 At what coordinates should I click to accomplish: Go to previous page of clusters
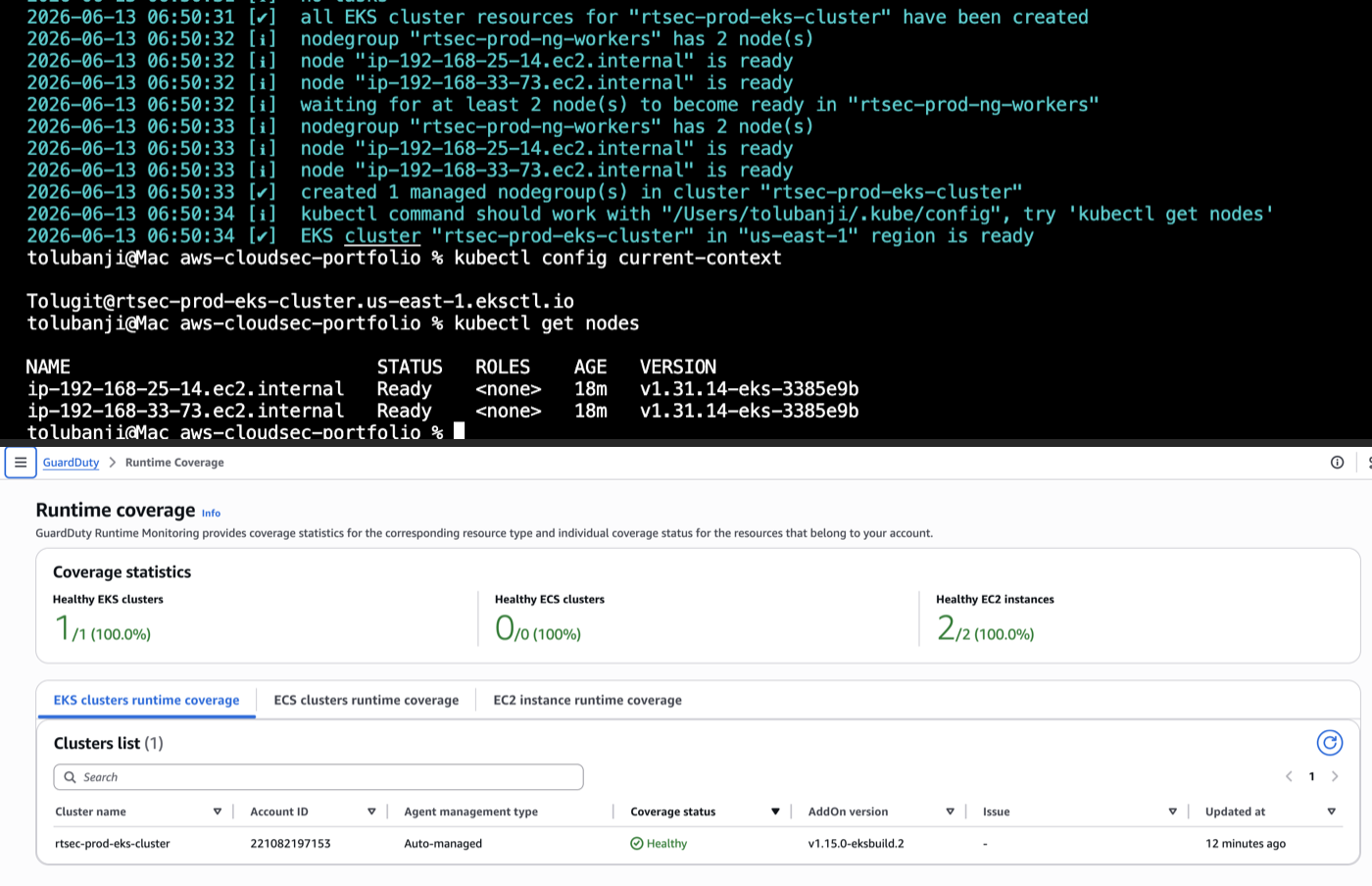[1290, 776]
